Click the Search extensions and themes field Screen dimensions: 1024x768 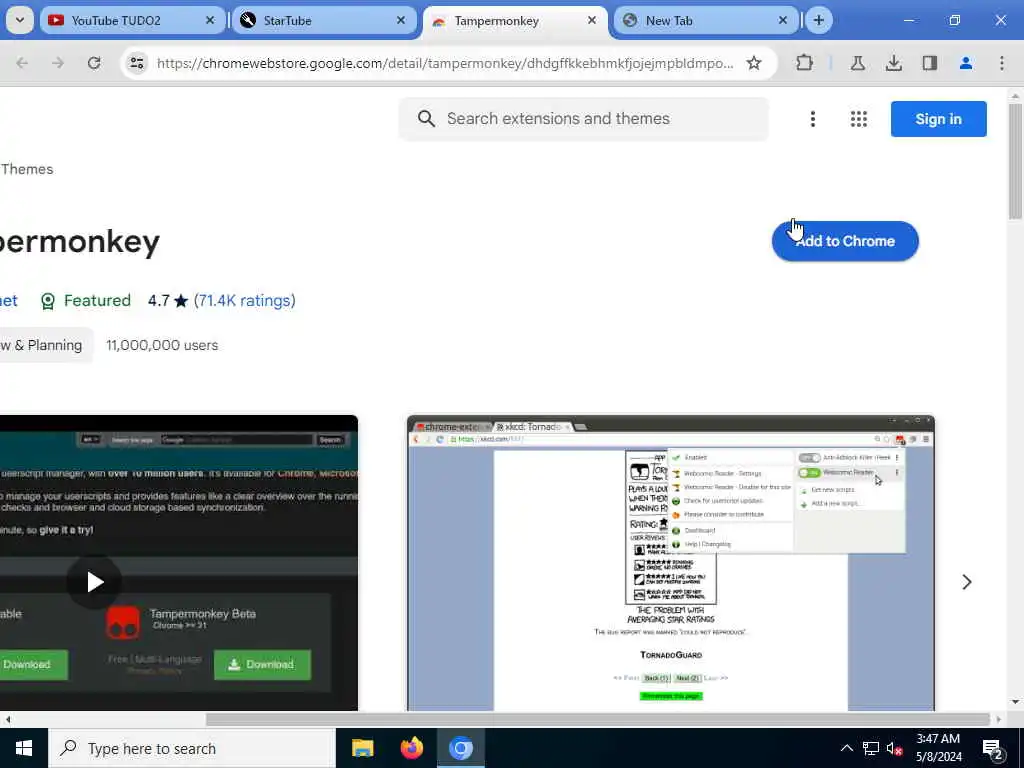pos(584,118)
